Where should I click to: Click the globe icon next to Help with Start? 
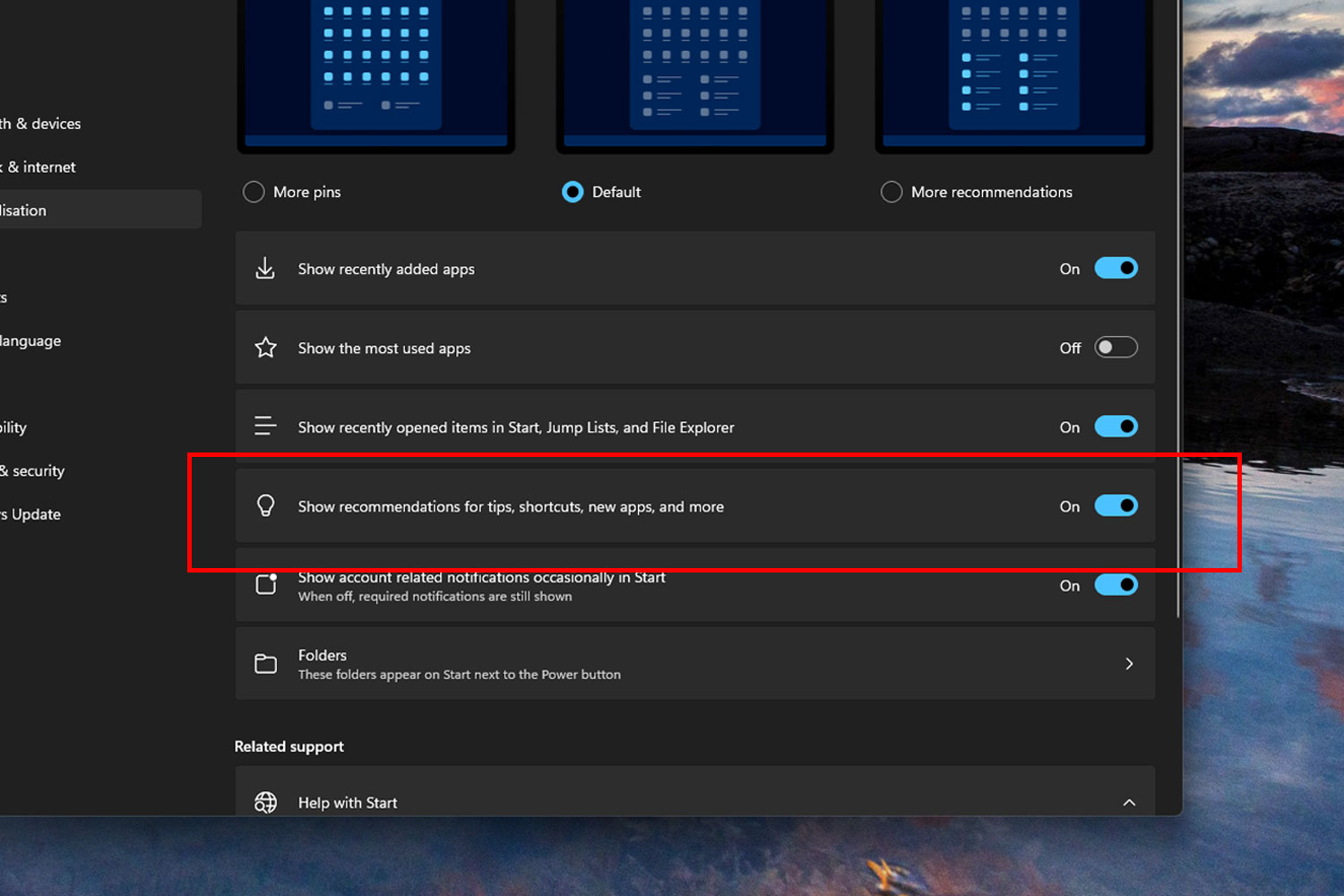pyautogui.click(x=265, y=803)
